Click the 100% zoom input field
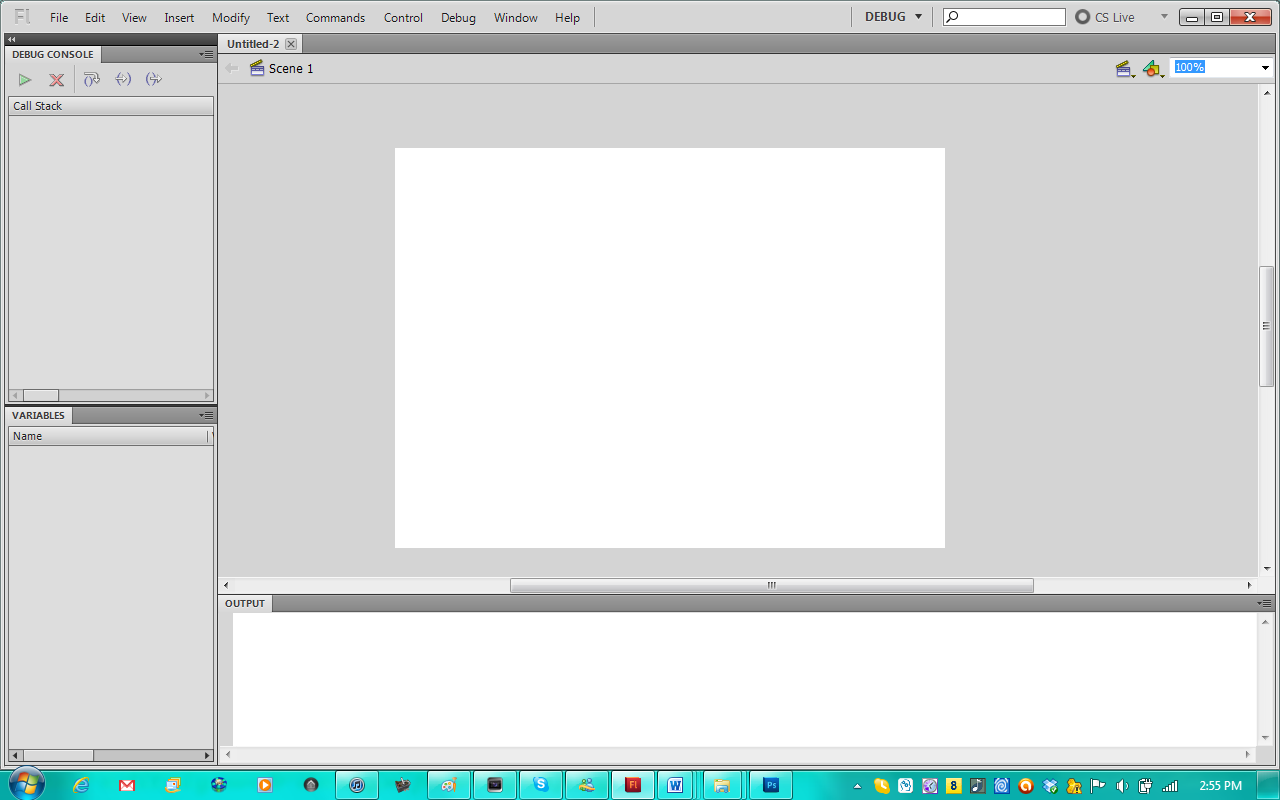The height and width of the screenshot is (800, 1280). tap(1214, 68)
